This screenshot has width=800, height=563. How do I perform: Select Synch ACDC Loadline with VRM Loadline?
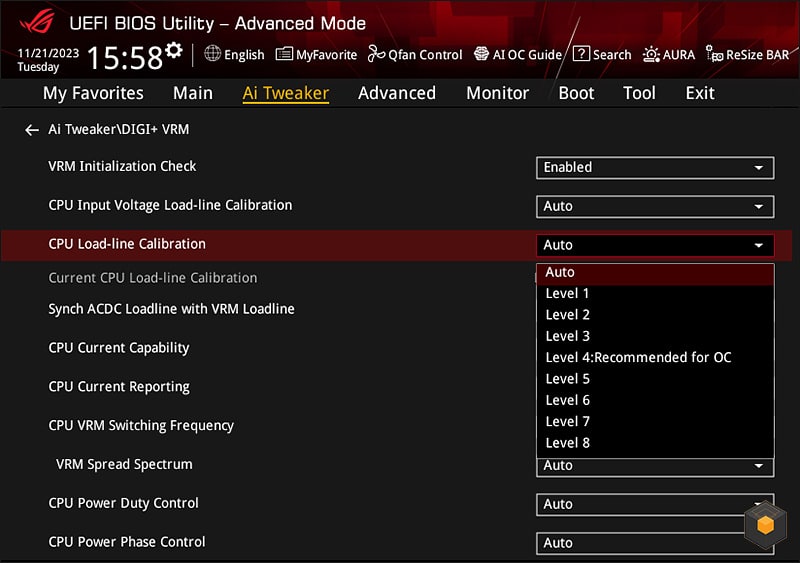(x=171, y=309)
